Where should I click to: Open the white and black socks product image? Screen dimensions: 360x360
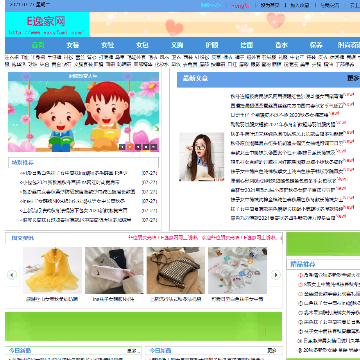click(x=114, y=270)
